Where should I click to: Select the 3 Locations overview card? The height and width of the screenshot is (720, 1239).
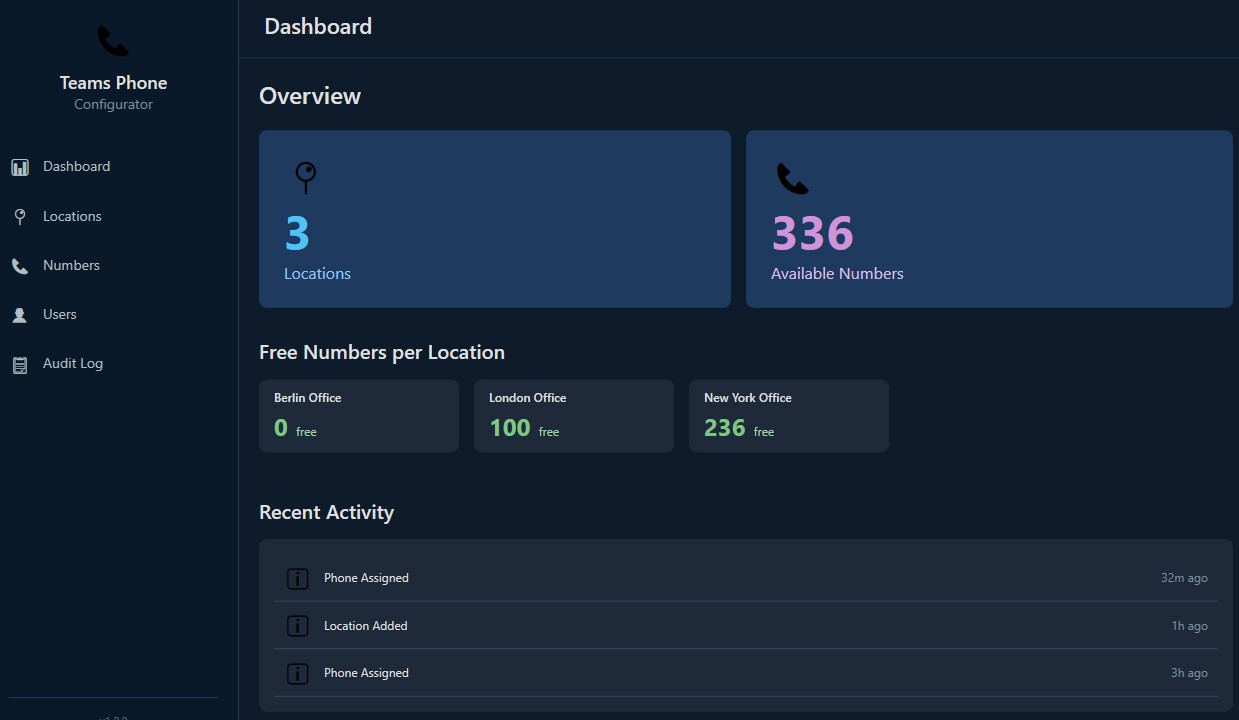[495, 219]
